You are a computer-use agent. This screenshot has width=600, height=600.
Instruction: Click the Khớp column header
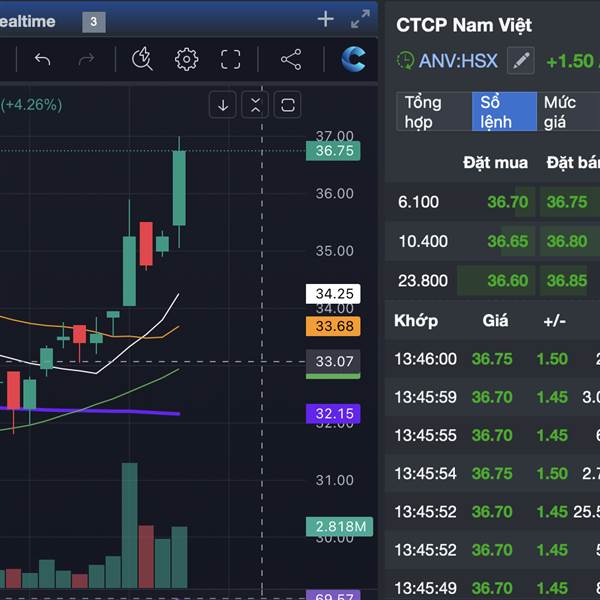pos(416,321)
